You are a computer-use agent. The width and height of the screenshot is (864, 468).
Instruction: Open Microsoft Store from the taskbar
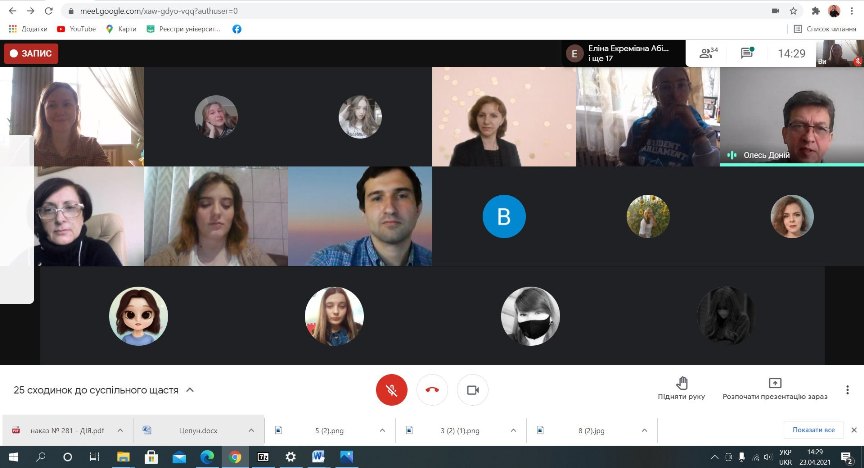(x=151, y=457)
